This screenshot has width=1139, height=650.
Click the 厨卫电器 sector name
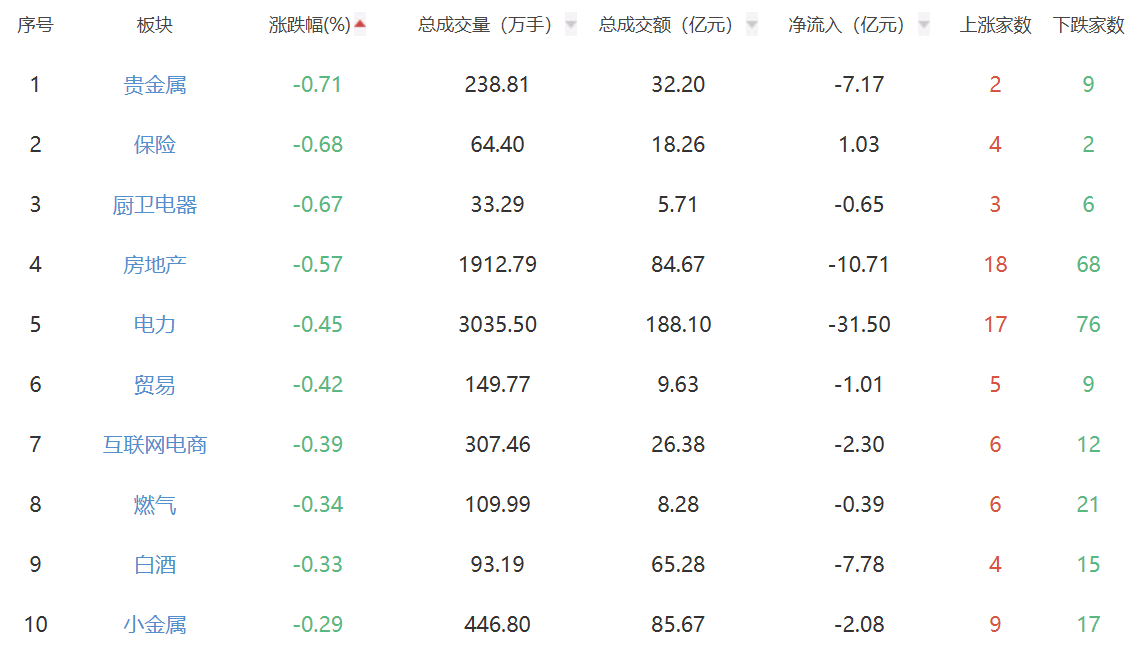[155, 205]
